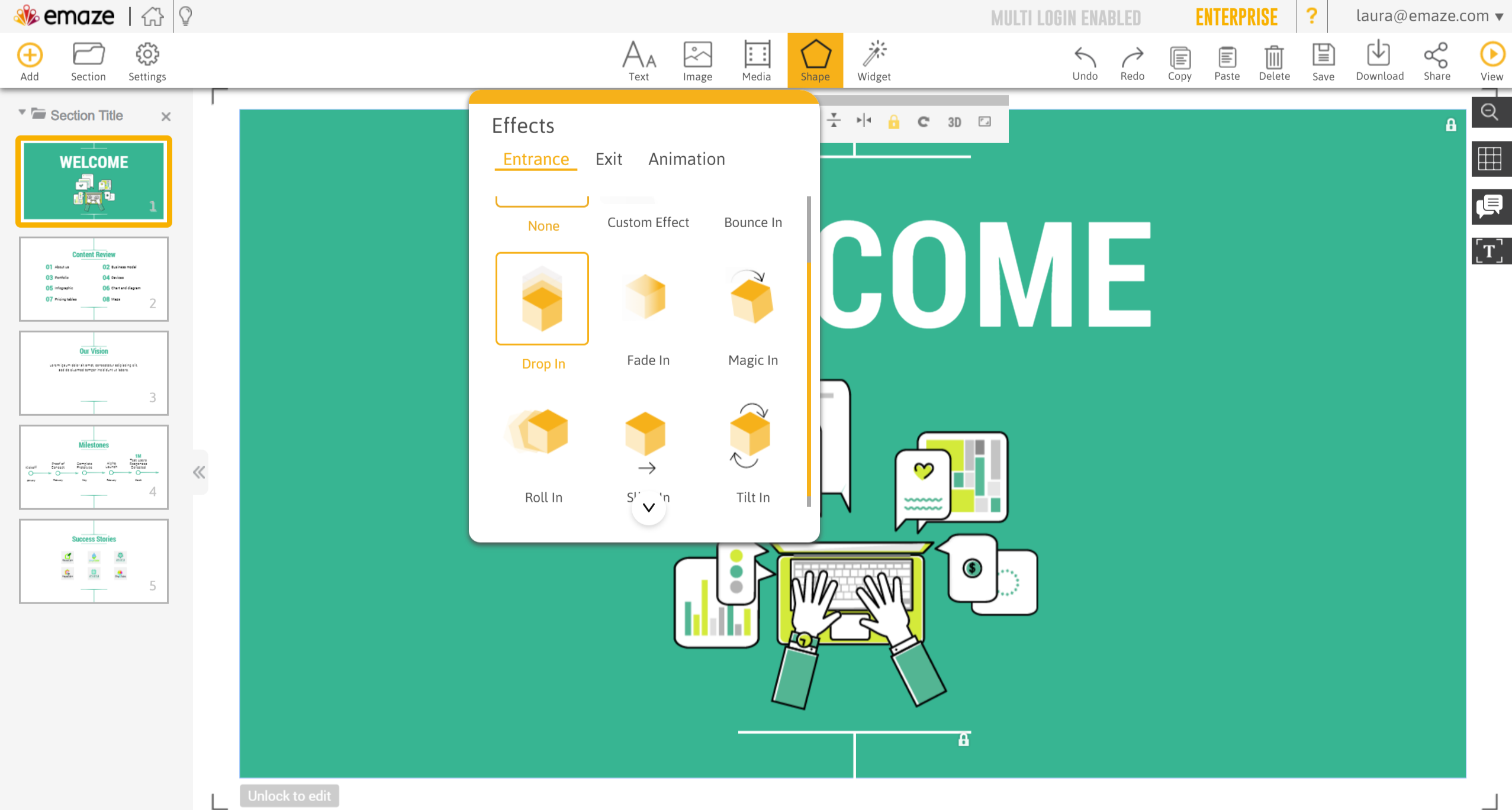Select the Image tool in toolbar
Image resolution: width=1512 pixels, height=810 pixels.
pyautogui.click(x=697, y=60)
